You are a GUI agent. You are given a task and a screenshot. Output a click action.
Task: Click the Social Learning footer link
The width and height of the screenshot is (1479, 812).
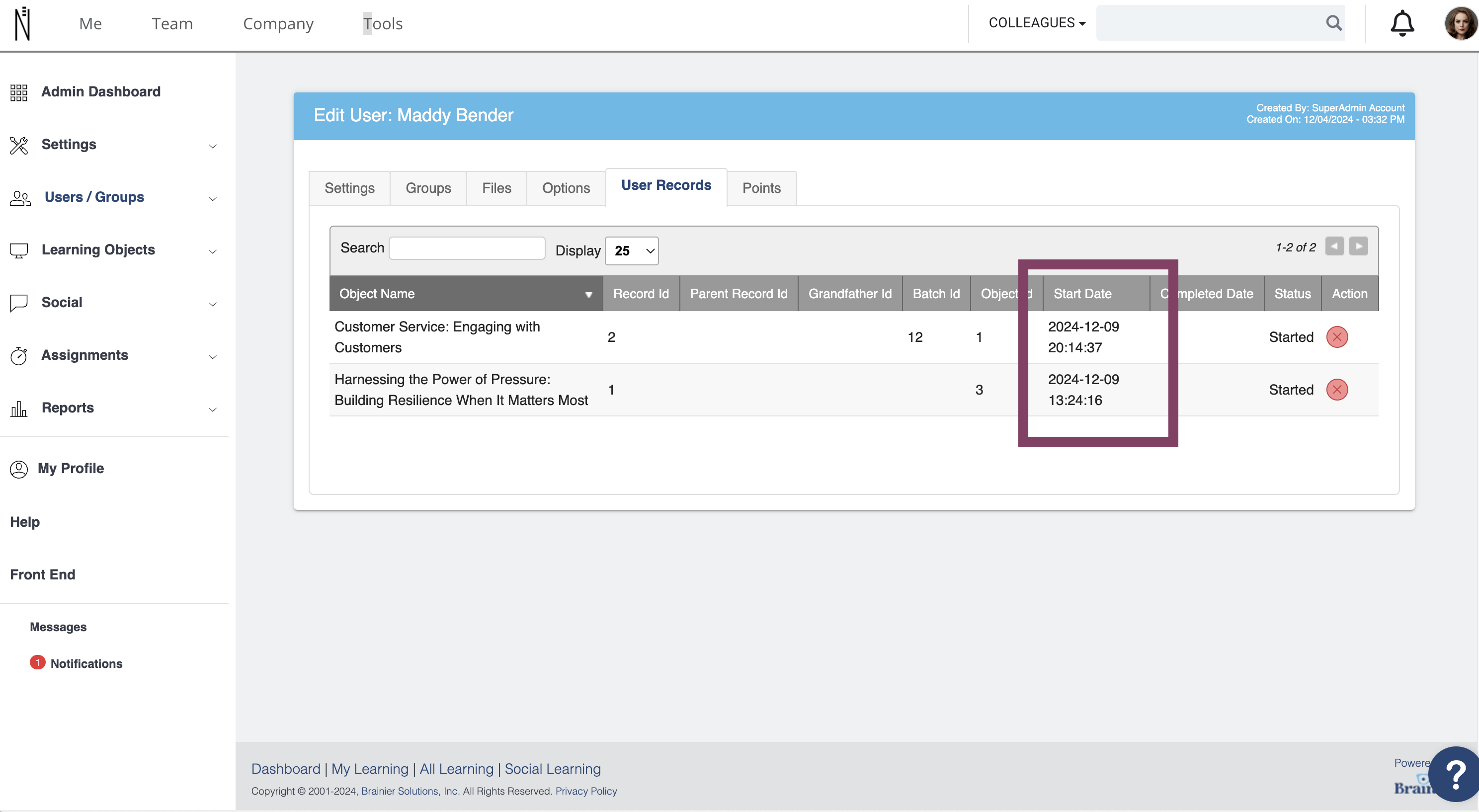pyautogui.click(x=552, y=769)
